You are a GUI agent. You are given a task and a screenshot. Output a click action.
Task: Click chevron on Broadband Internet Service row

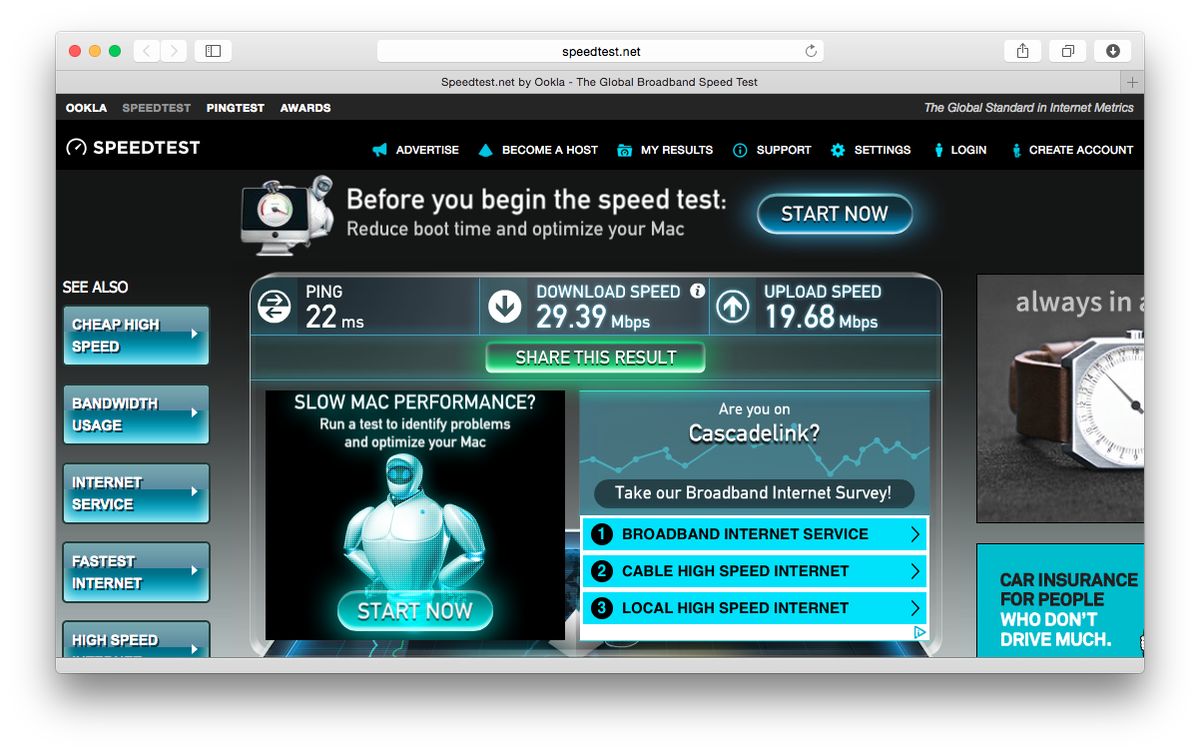point(914,534)
